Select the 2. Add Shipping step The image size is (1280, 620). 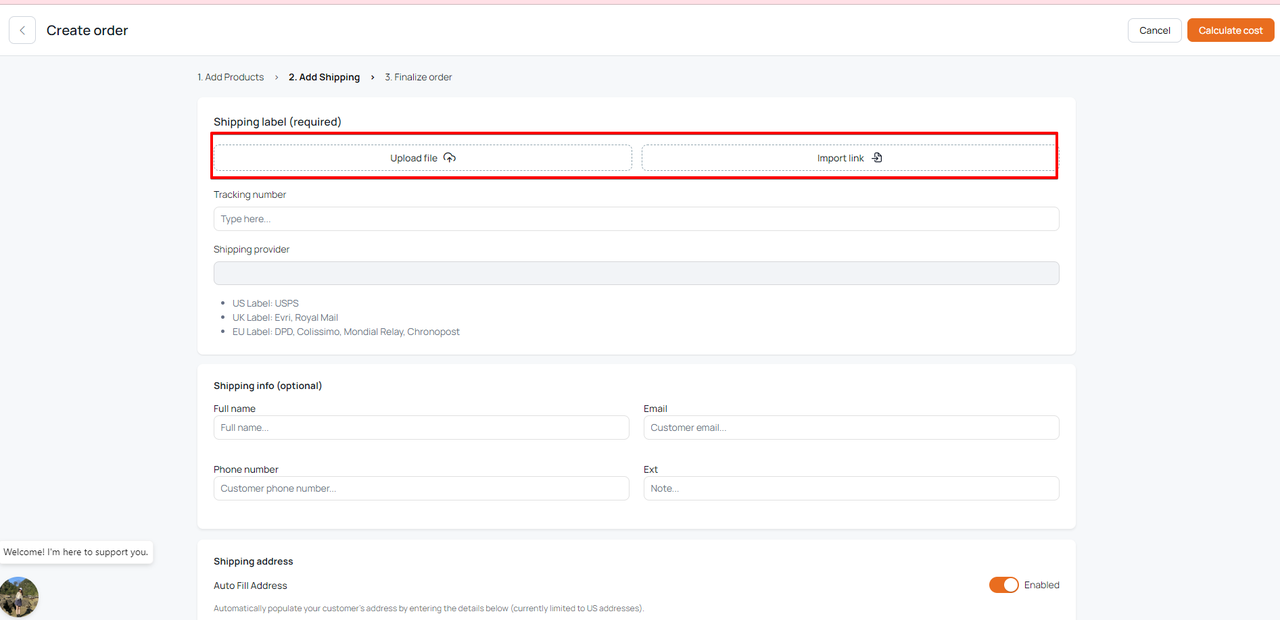(x=324, y=77)
